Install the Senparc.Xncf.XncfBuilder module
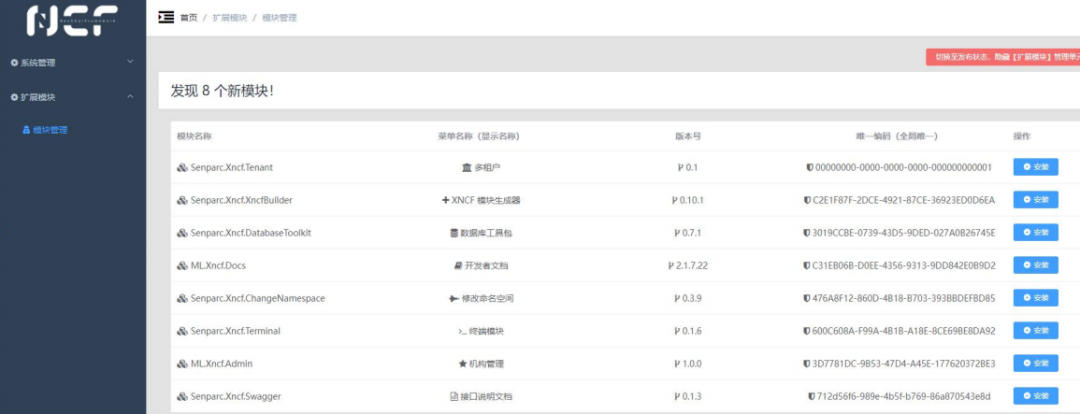This screenshot has height=414, width=1080. click(1035, 200)
